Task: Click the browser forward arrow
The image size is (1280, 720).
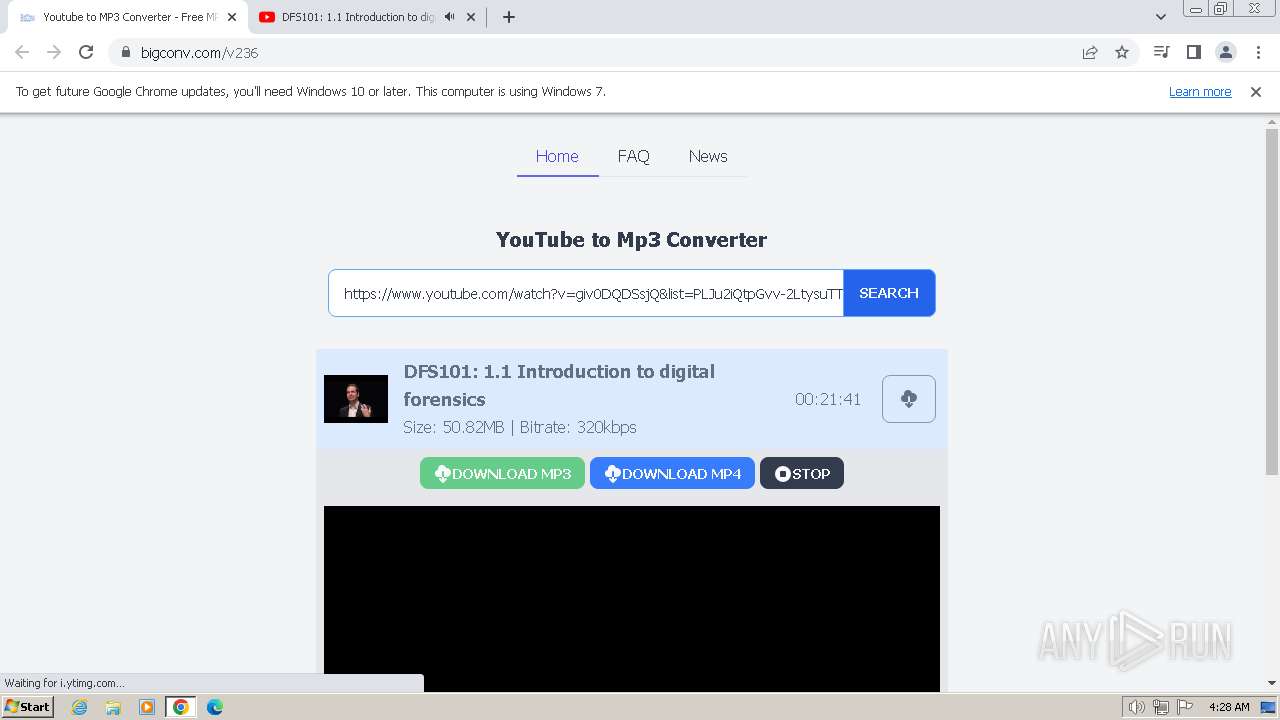Action: pyautogui.click(x=54, y=52)
